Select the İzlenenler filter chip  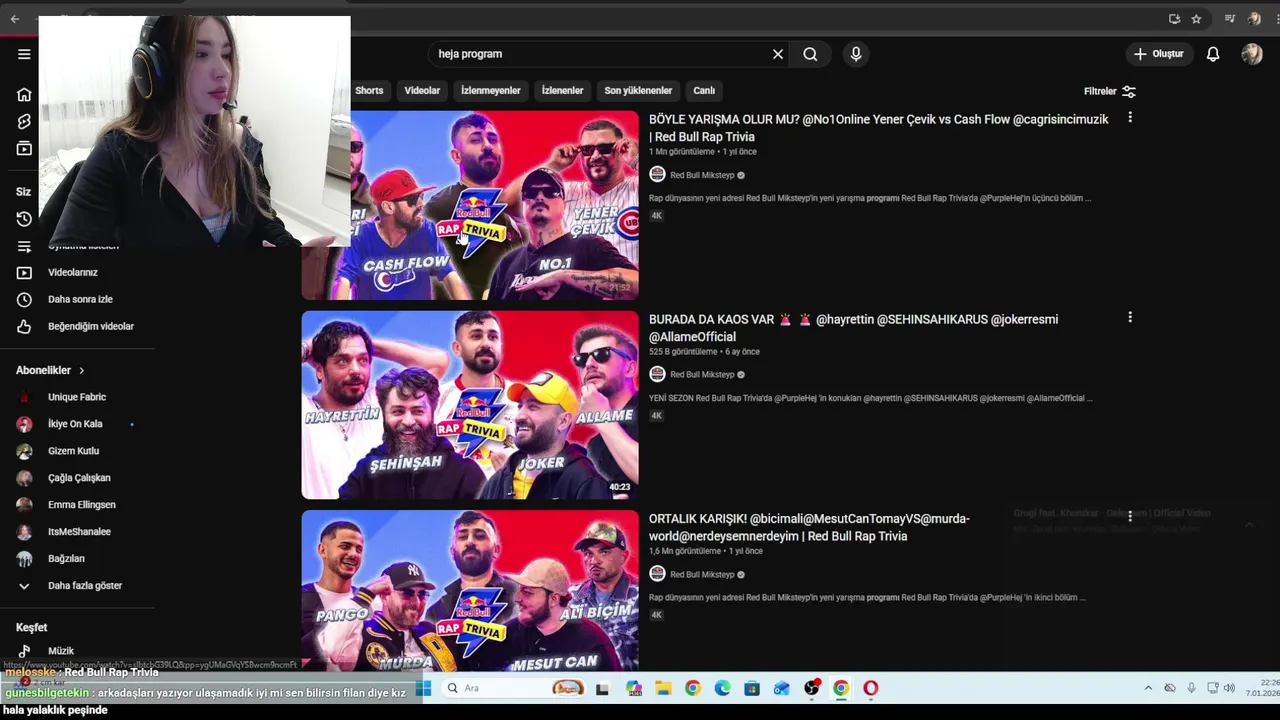[562, 90]
